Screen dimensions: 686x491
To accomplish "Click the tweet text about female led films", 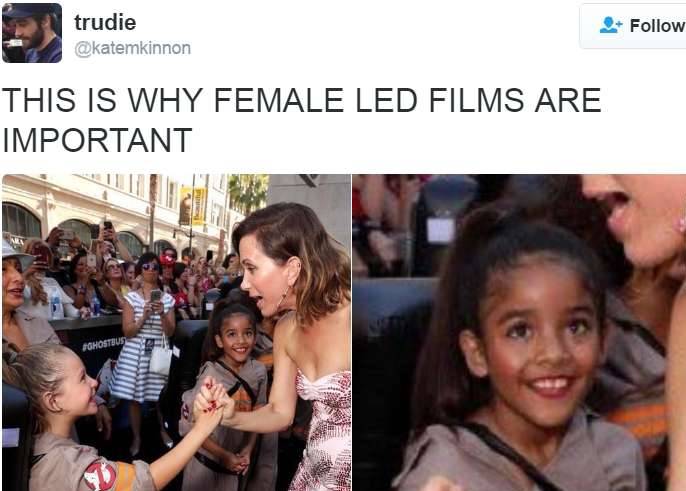I will tap(301, 119).
